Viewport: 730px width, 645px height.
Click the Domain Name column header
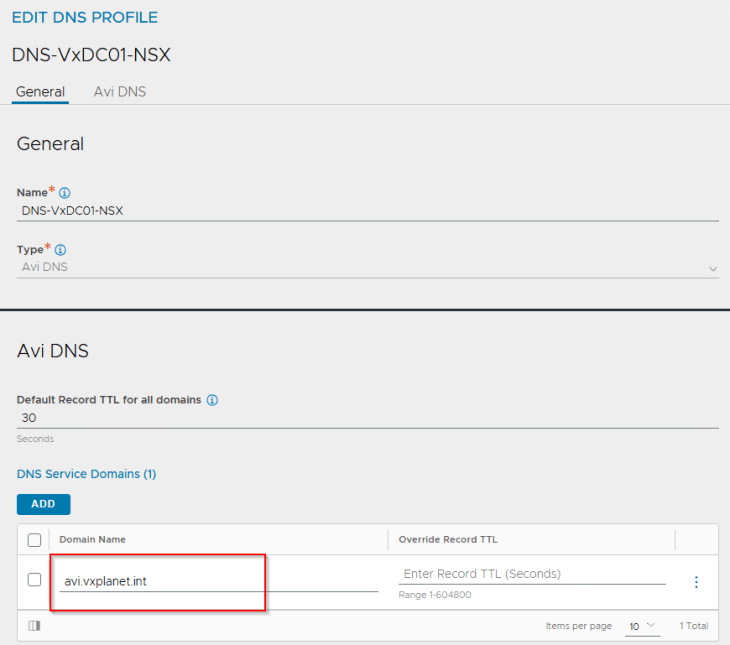93,540
